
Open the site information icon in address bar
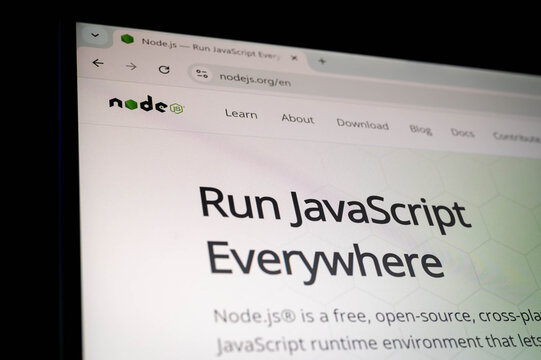click(x=202, y=74)
